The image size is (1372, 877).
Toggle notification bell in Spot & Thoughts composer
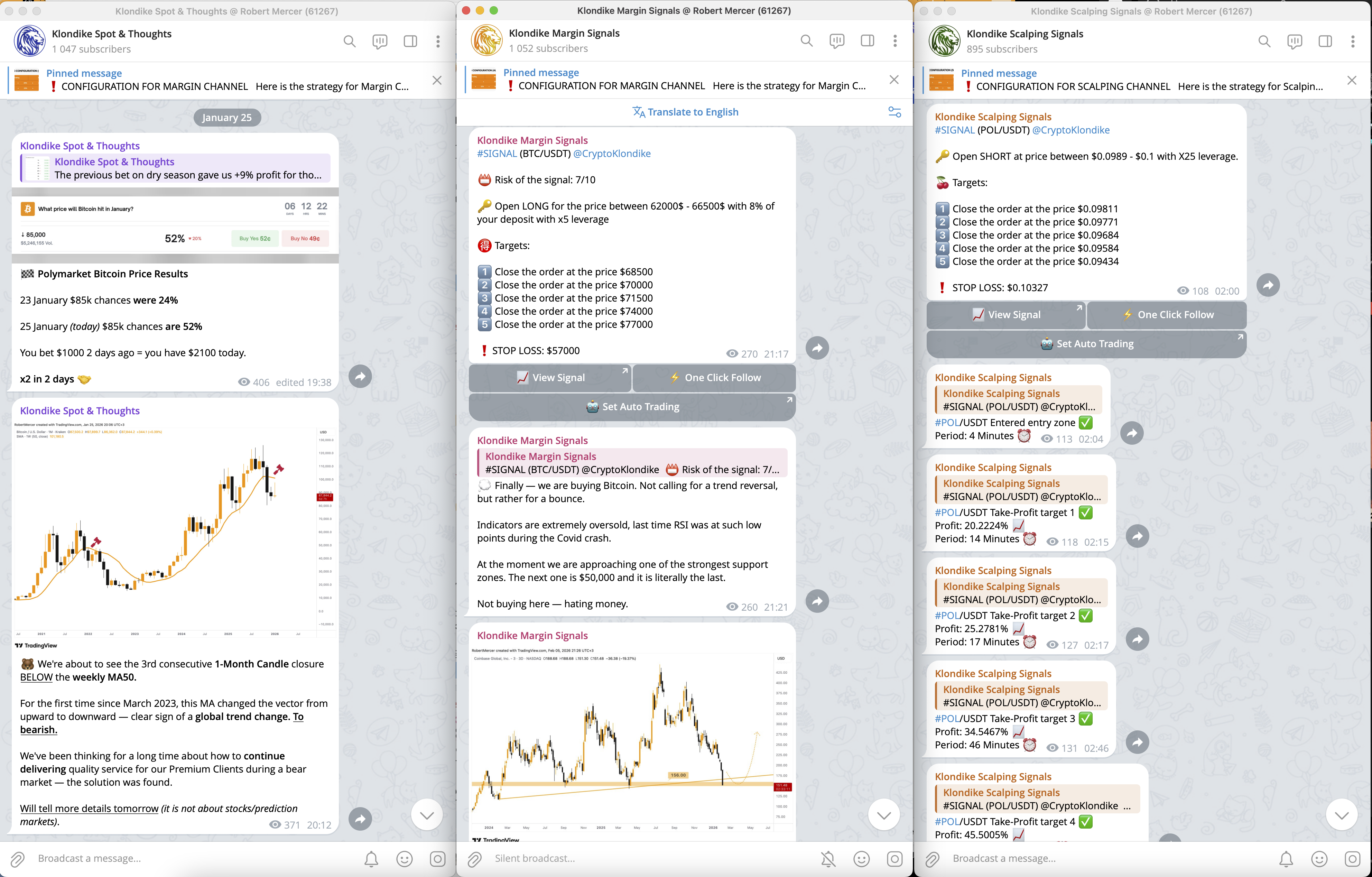(x=371, y=859)
